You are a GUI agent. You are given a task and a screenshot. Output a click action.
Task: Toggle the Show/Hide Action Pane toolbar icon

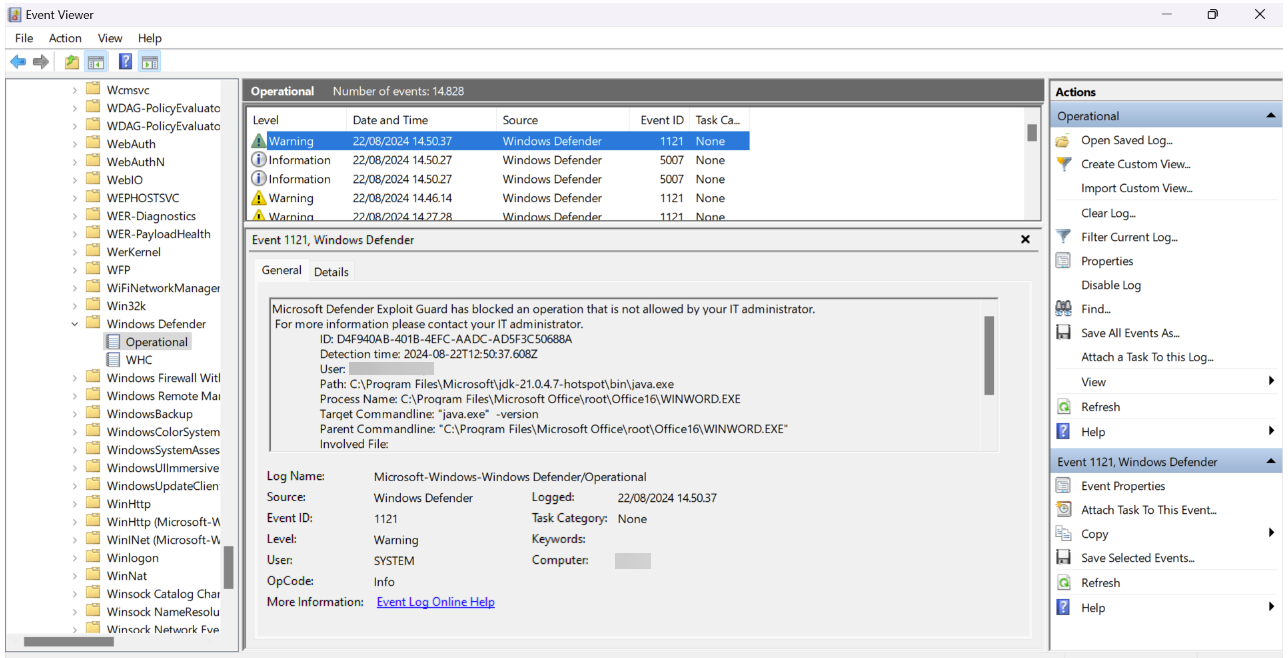(149, 62)
